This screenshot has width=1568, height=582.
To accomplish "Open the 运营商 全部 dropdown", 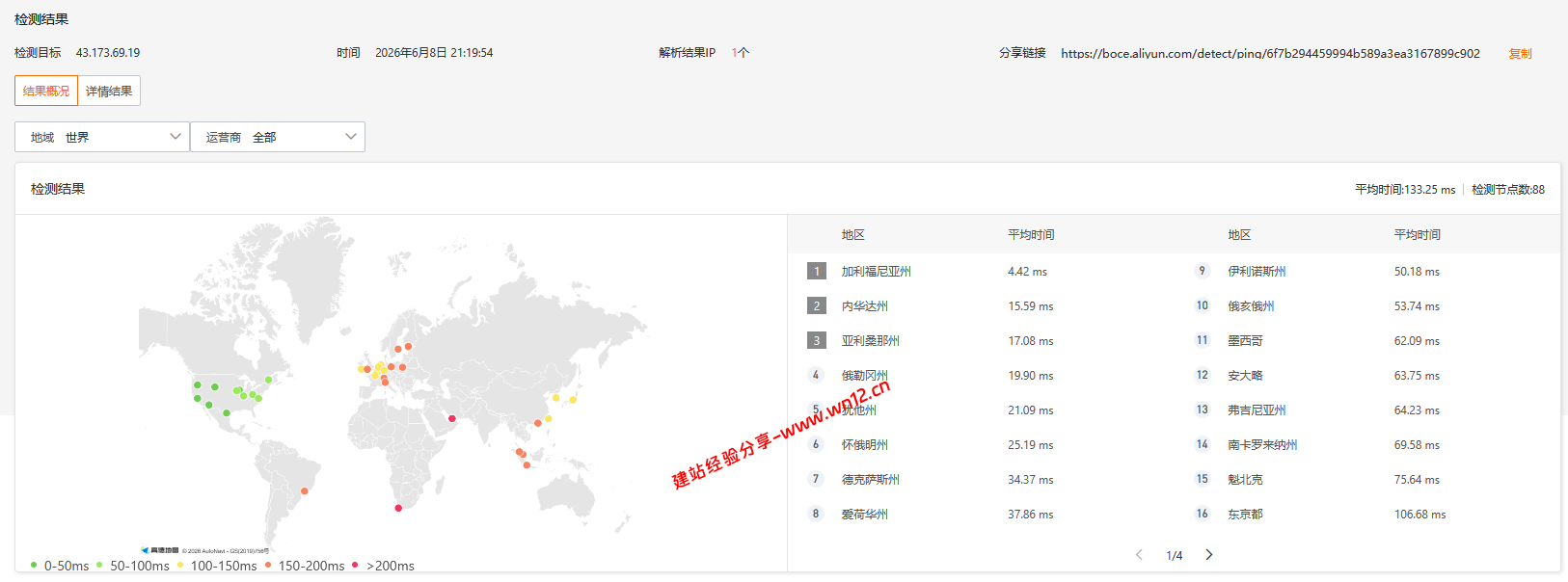I will point(278,137).
